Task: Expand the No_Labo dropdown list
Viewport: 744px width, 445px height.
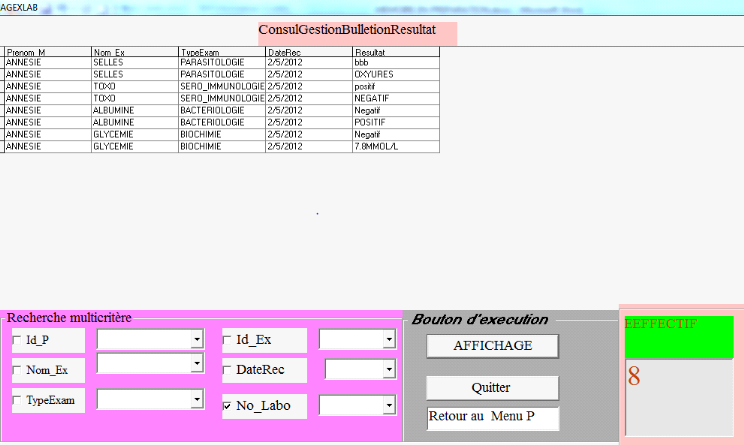Action: [388, 406]
